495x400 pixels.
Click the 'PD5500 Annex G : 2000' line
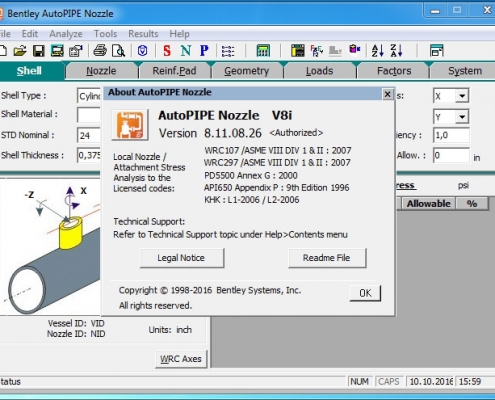coord(251,175)
